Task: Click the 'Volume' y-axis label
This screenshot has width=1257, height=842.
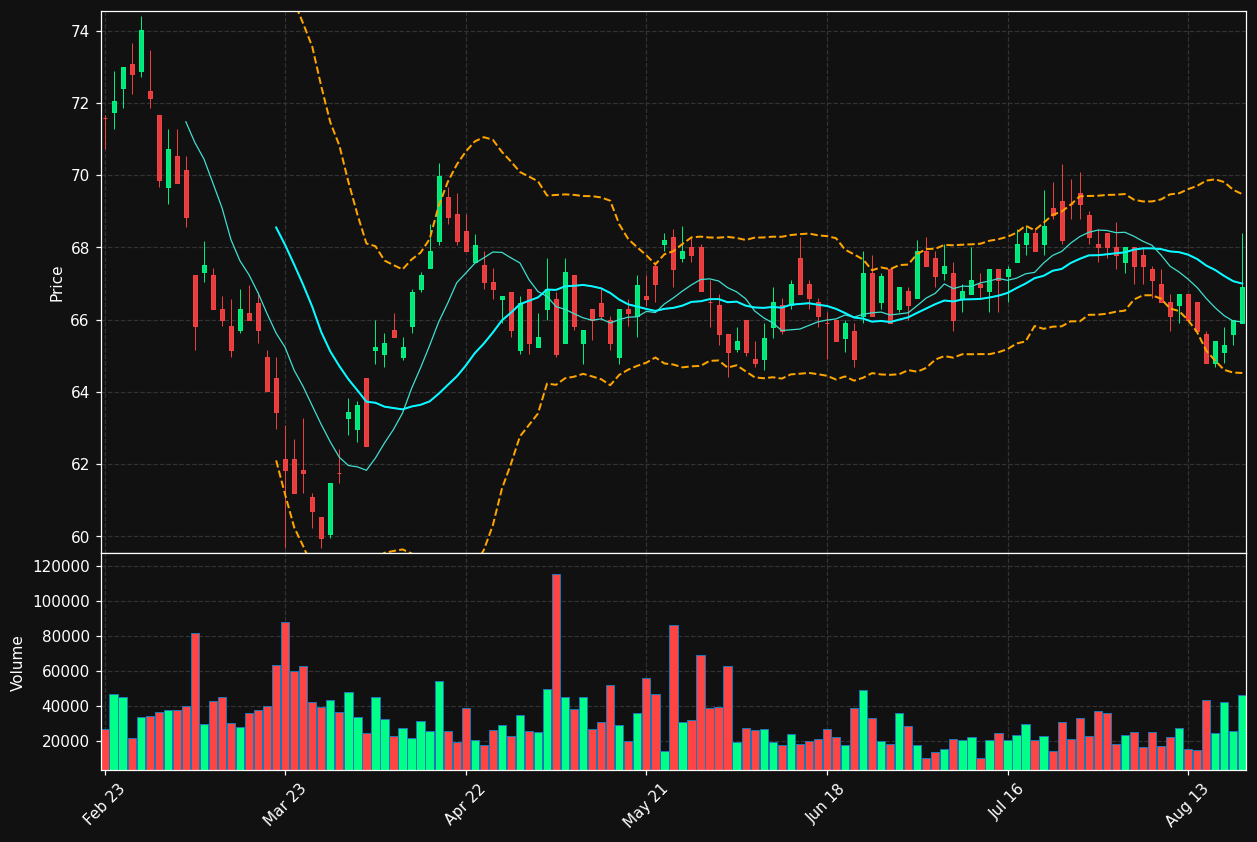Action: [18, 663]
